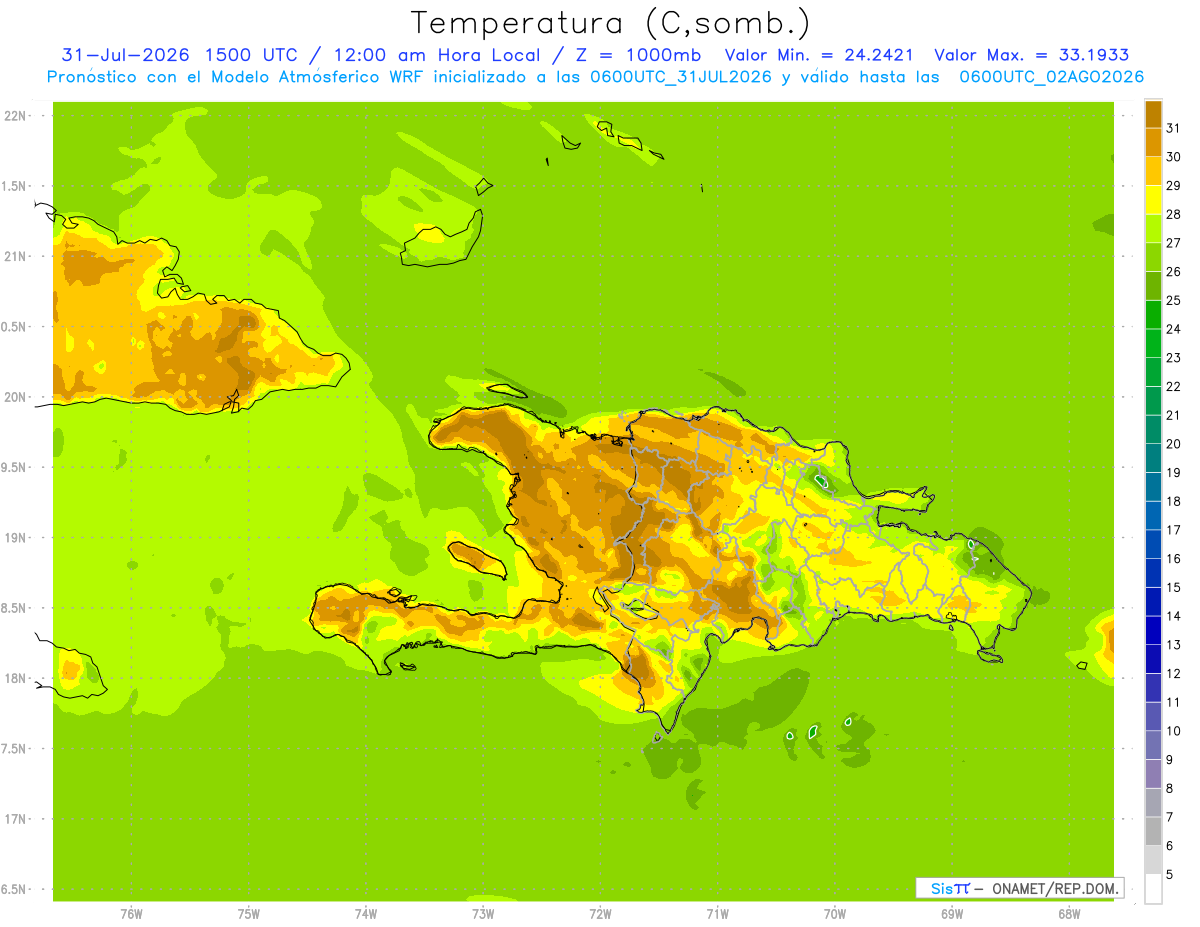
Task: Click legend value '20' on the color scale
Action: tap(1173, 444)
